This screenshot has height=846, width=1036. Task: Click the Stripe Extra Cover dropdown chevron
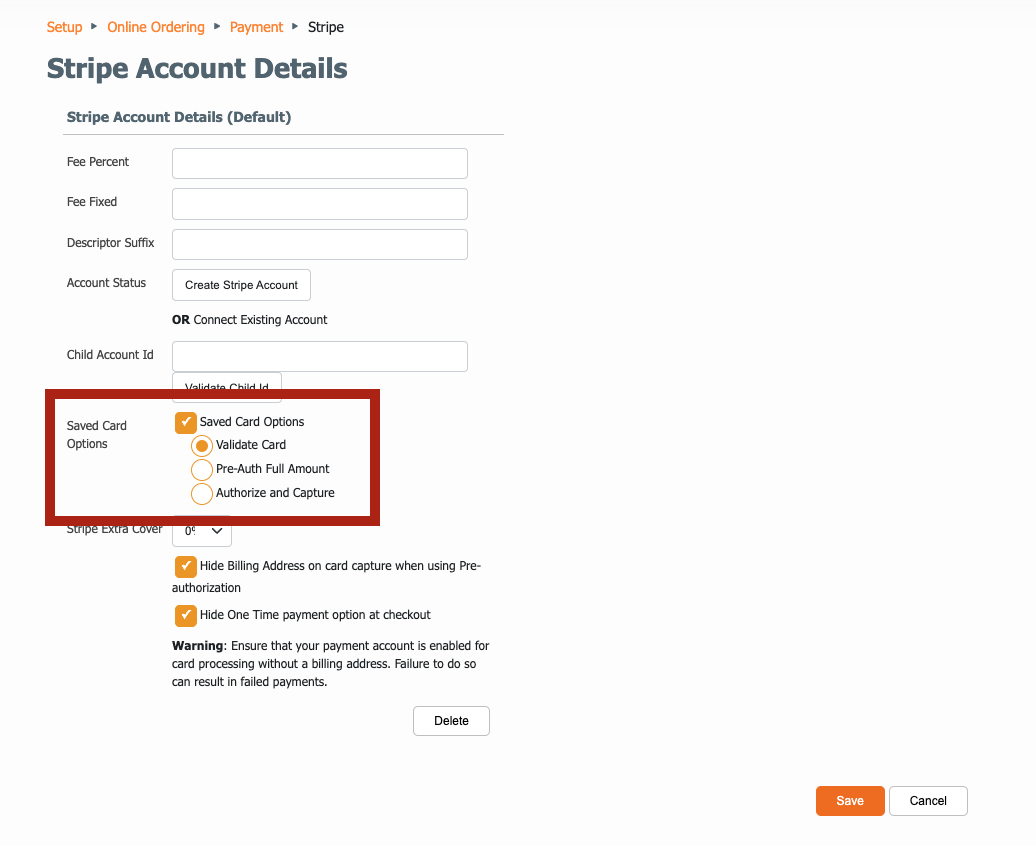click(x=217, y=531)
